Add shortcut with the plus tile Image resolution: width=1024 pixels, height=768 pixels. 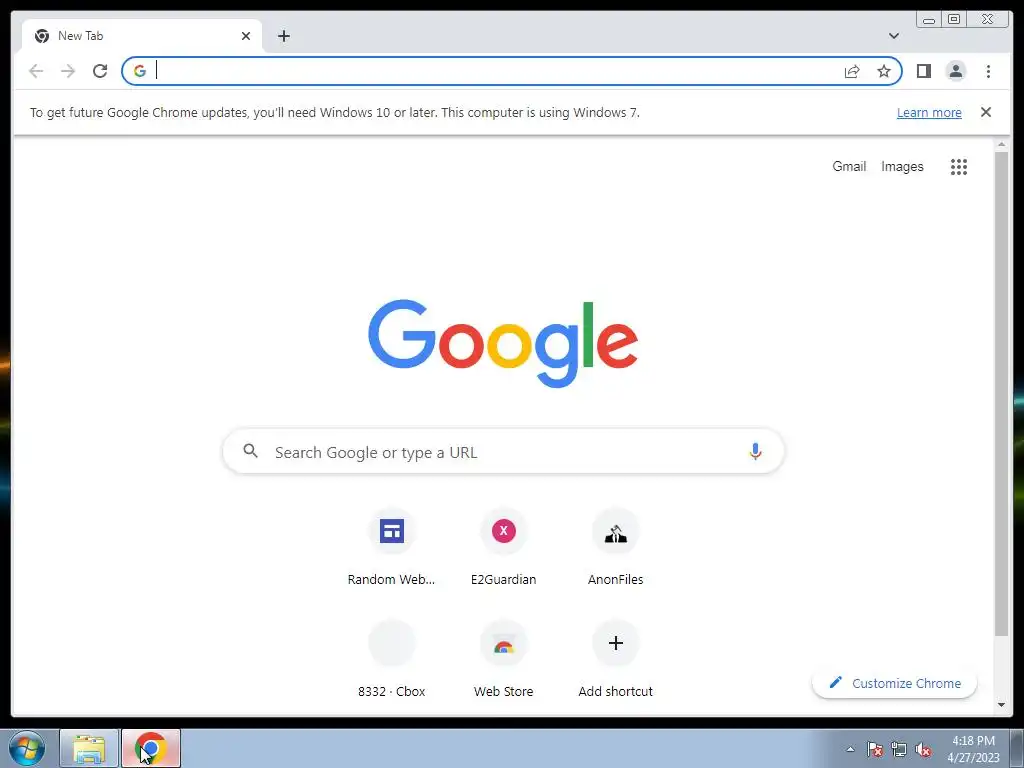click(x=615, y=659)
